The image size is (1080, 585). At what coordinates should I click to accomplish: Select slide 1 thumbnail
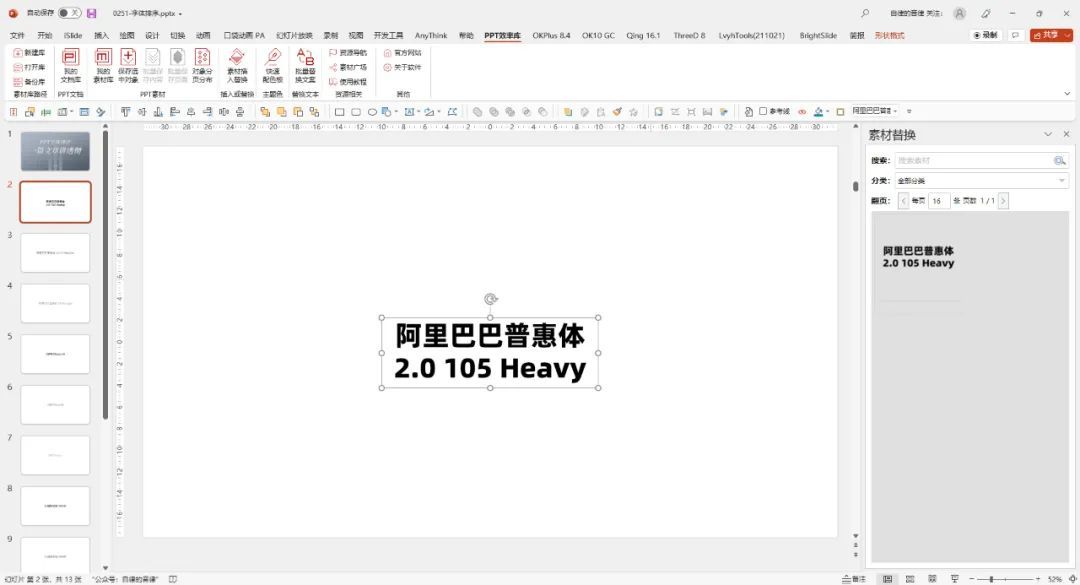[x=55, y=152]
